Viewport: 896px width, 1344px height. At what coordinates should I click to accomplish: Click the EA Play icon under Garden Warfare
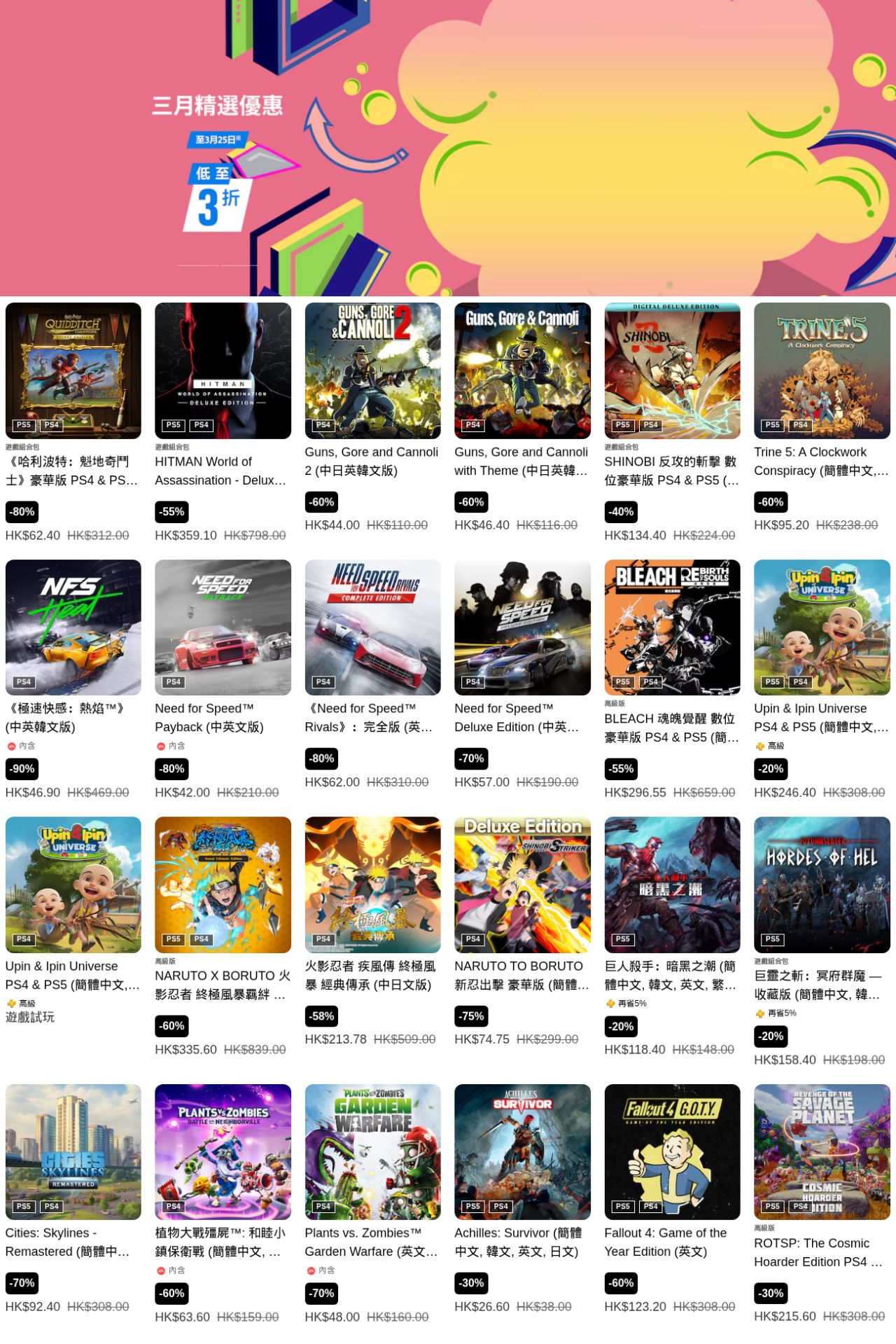[311, 1270]
